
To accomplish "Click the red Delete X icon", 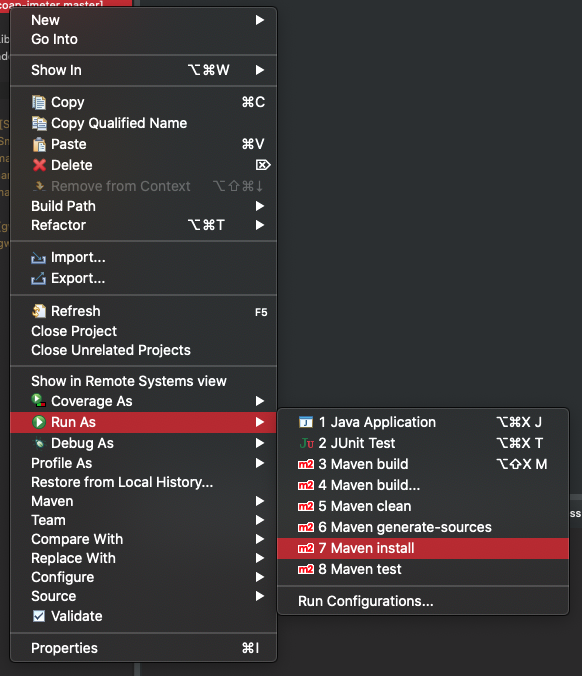I will click(39, 165).
